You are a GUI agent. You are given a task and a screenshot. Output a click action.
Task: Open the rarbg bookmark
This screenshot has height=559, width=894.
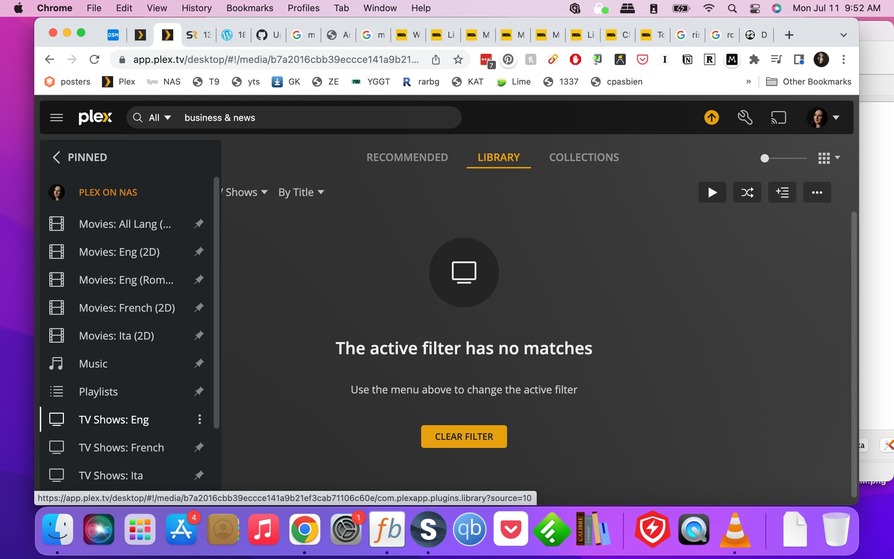(421, 82)
